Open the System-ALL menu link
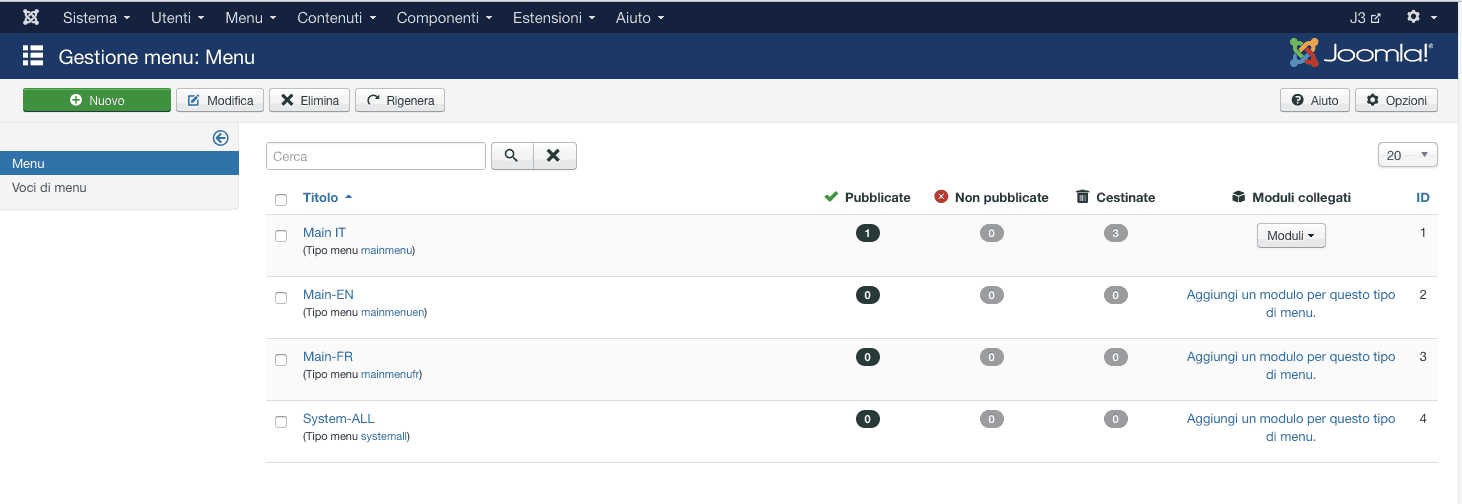 (338, 418)
